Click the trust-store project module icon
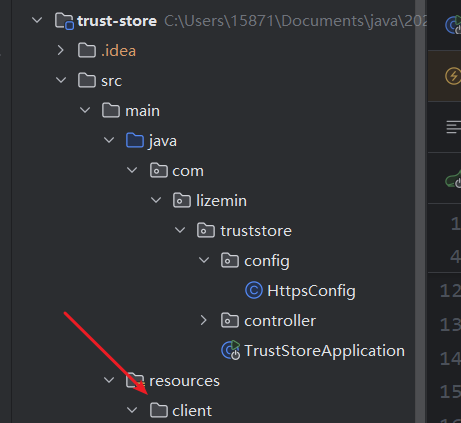This screenshot has height=423, width=461. click(x=64, y=21)
